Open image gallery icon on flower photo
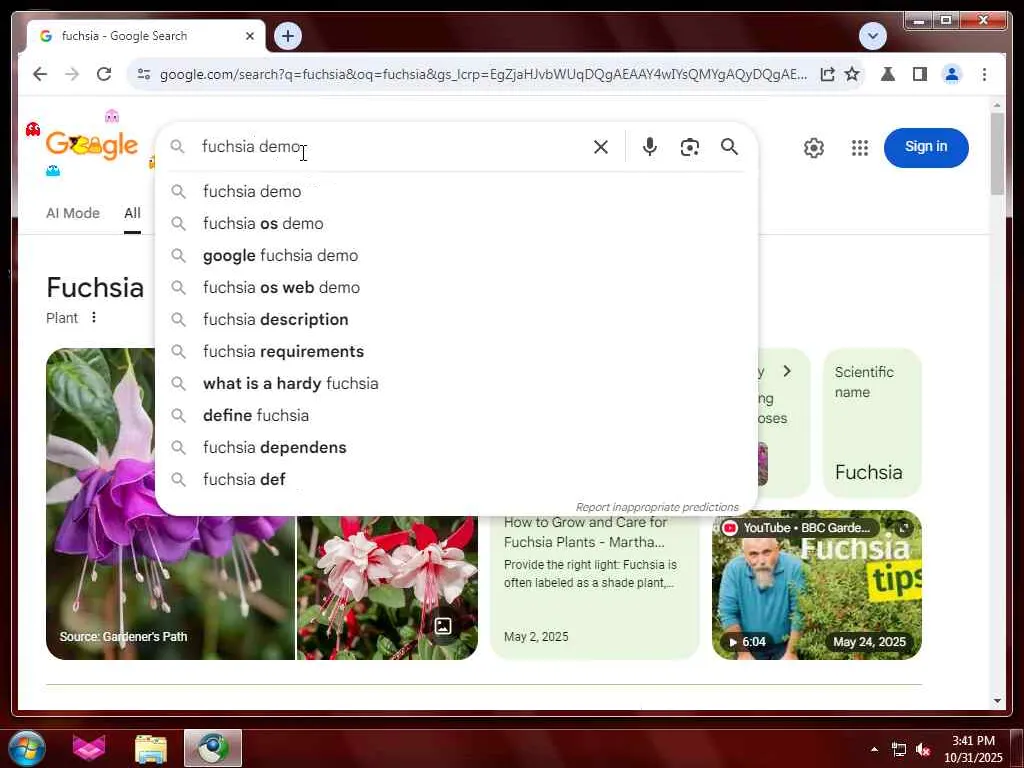The image size is (1024, 768). [x=443, y=626]
